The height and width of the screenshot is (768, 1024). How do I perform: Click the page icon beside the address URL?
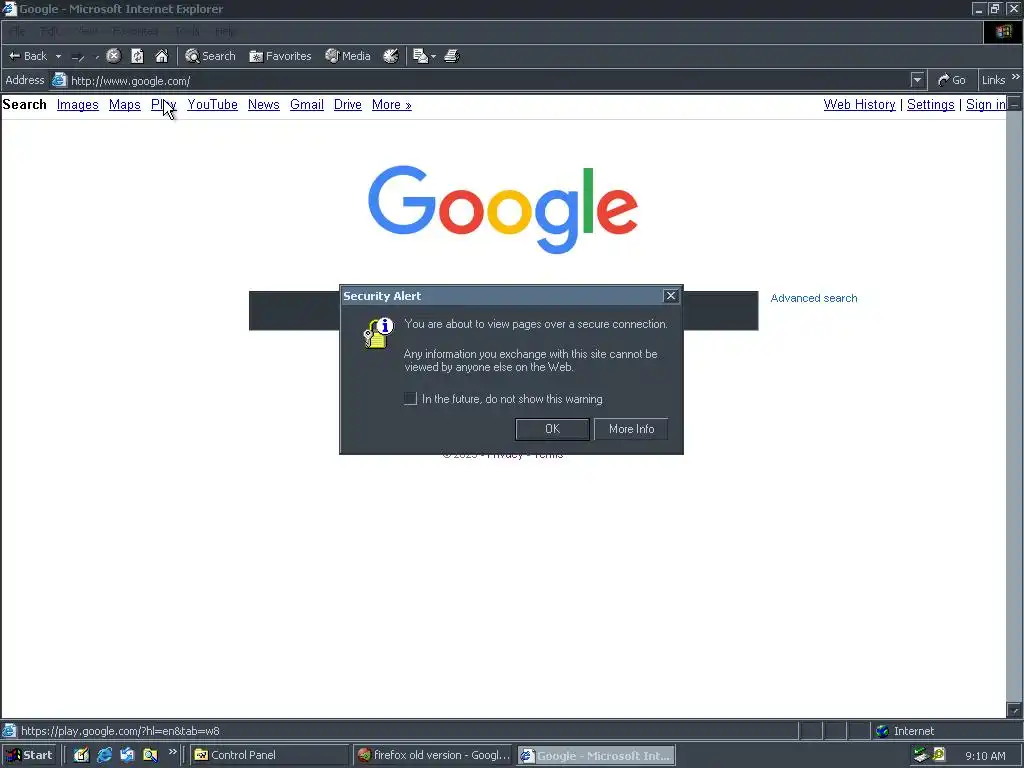click(59, 80)
